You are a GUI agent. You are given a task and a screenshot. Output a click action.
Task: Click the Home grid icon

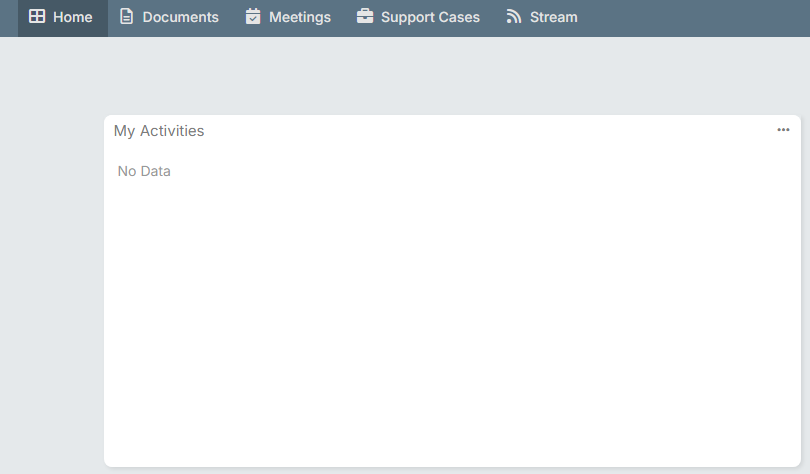(37, 17)
